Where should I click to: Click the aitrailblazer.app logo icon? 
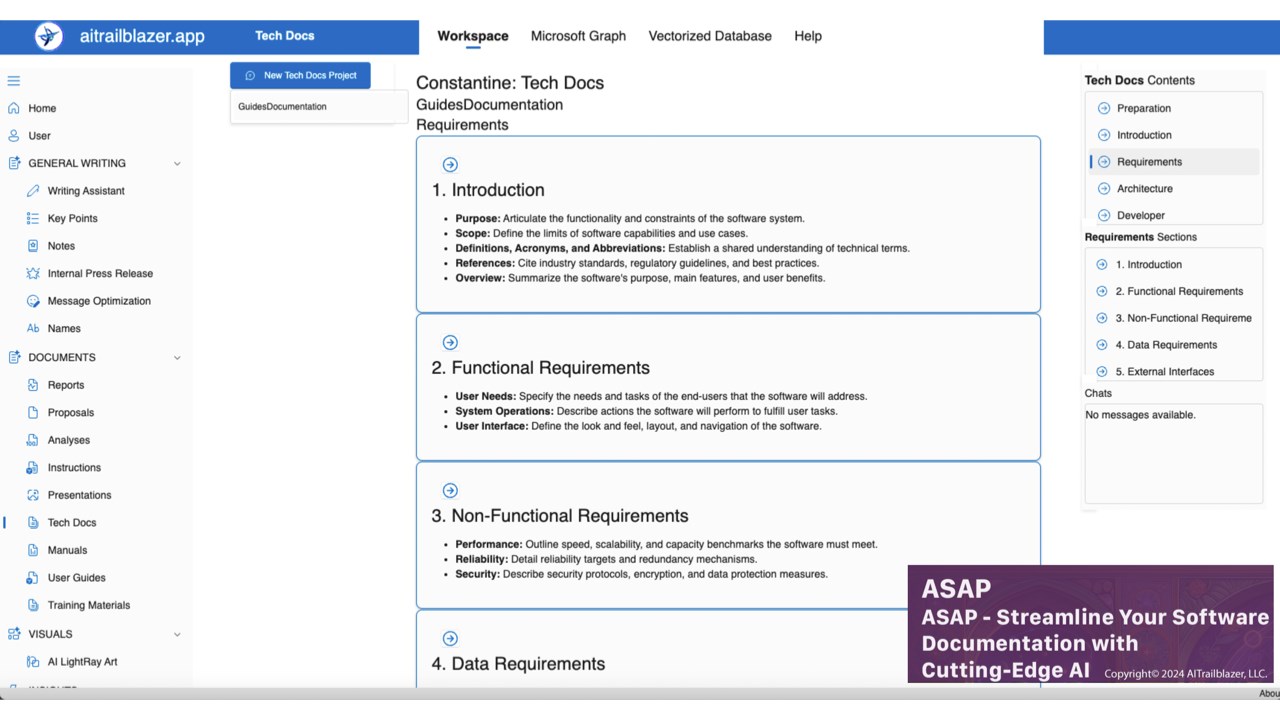(48, 36)
